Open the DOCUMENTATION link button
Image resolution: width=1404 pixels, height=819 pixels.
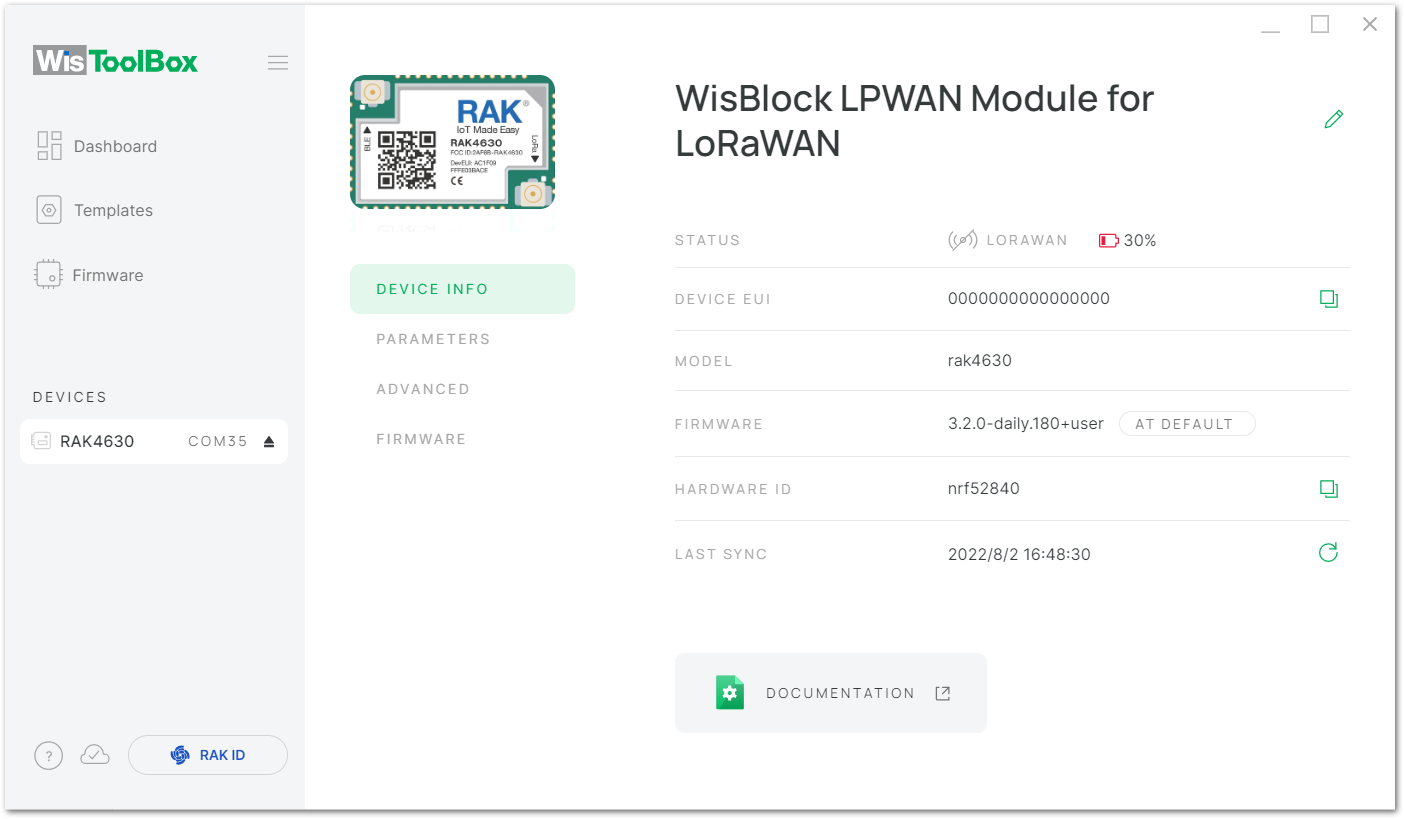(x=831, y=693)
